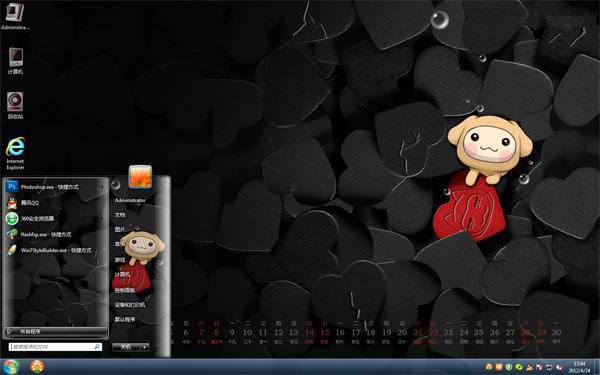Open 游戏 in the Start menu
The width and height of the screenshot is (600, 375).
coord(120,260)
